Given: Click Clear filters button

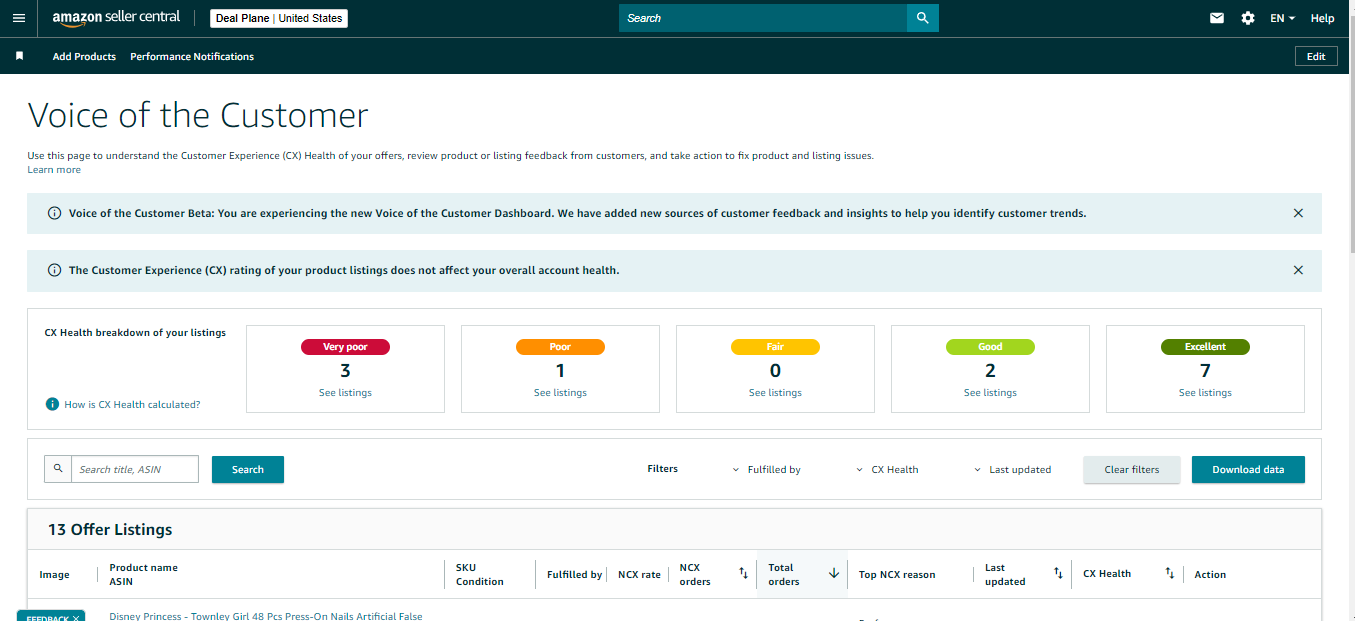Looking at the screenshot, I should click(1132, 469).
